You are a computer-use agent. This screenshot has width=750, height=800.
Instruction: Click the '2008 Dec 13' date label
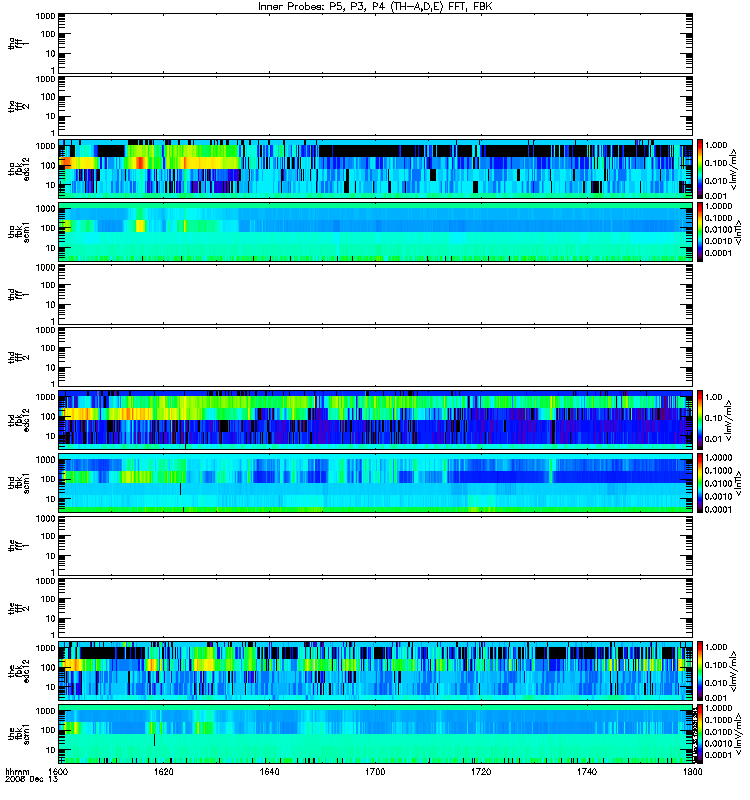[x=31, y=779]
